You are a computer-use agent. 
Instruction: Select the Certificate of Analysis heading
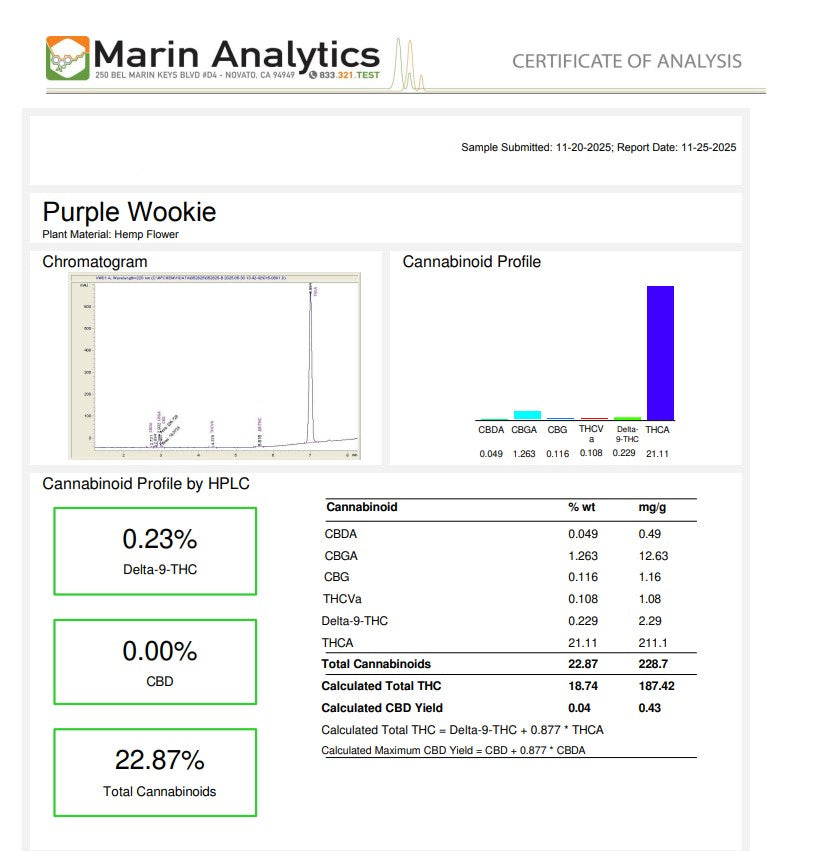click(x=627, y=61)
